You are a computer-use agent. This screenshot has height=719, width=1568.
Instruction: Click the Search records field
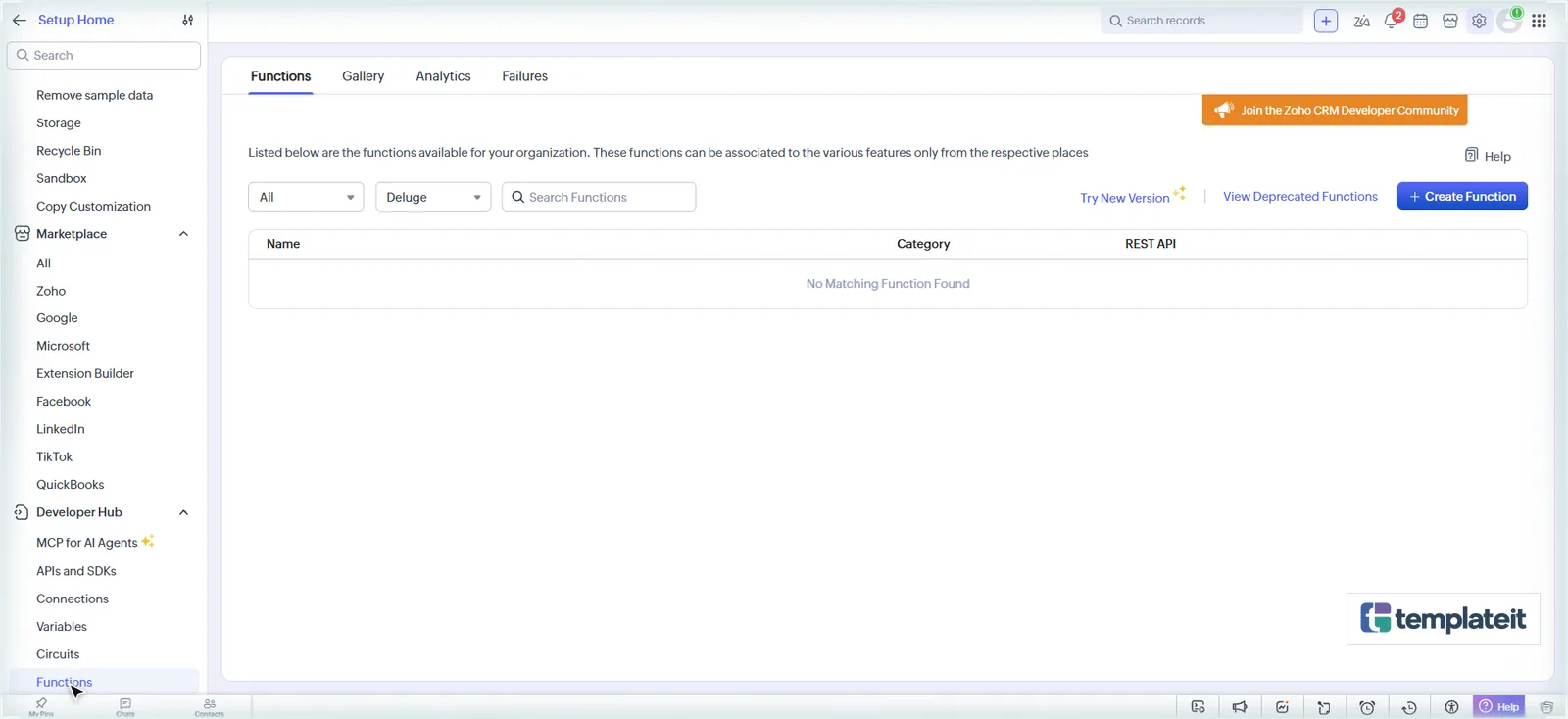pyautogui.click(x=1201, y=21)
